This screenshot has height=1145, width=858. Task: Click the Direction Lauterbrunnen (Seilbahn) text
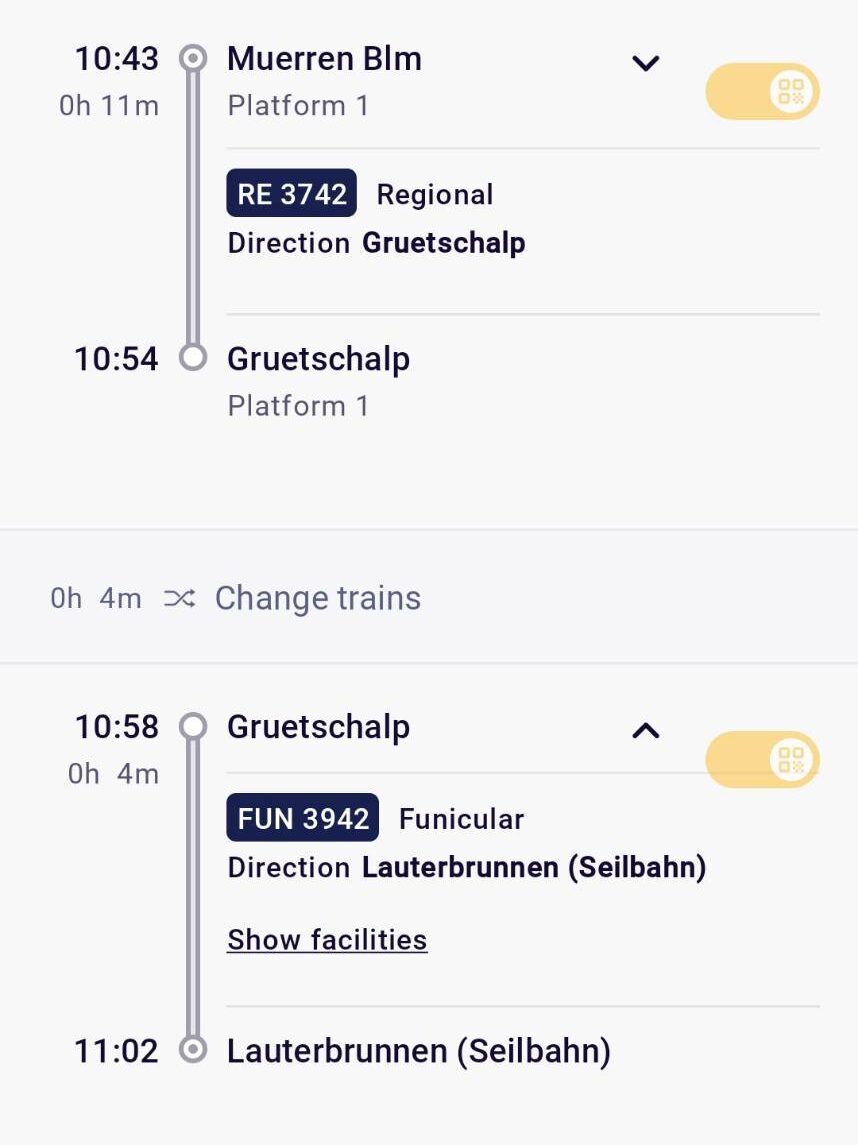(466, 867)
